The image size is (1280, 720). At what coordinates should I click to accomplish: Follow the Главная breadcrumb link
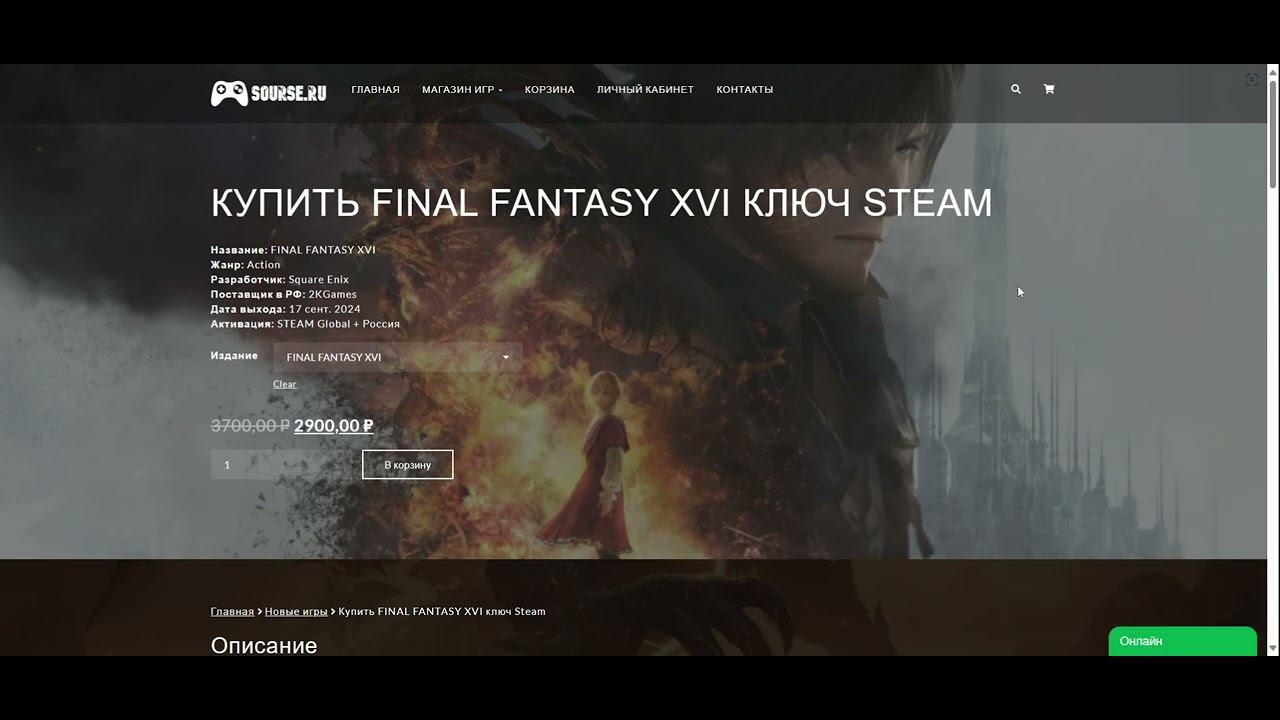point(232,611)
